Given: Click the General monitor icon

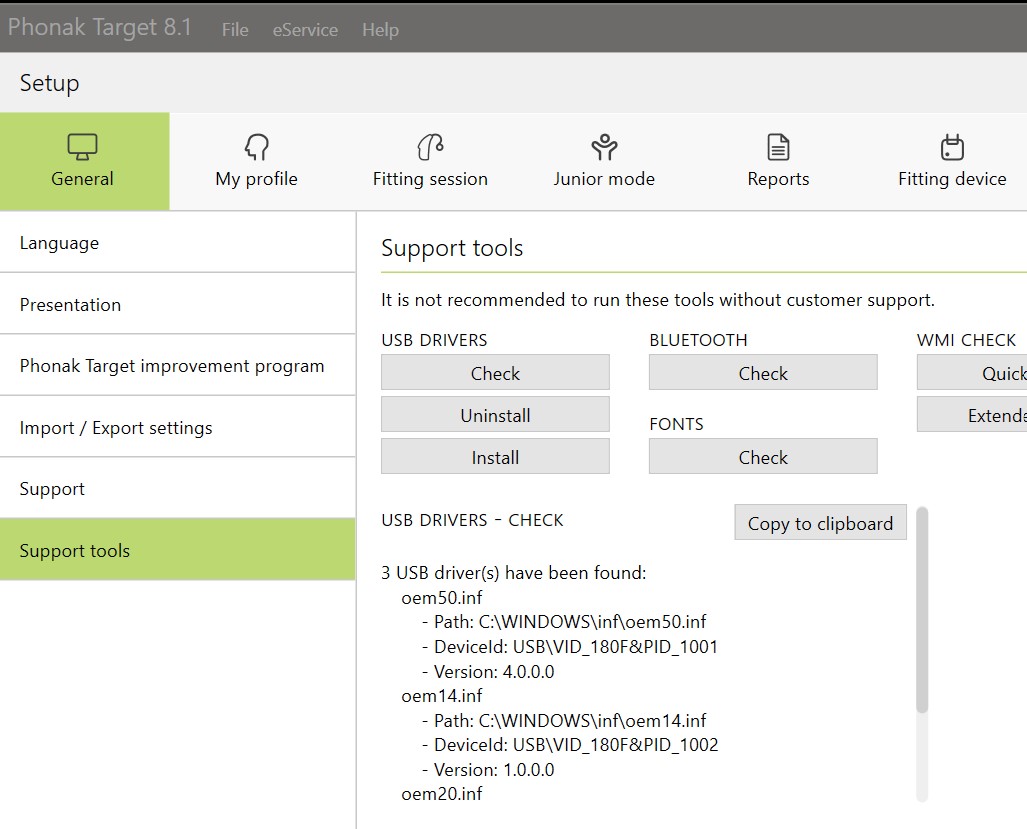Looking at the screenshot, I should coord(83,147).
